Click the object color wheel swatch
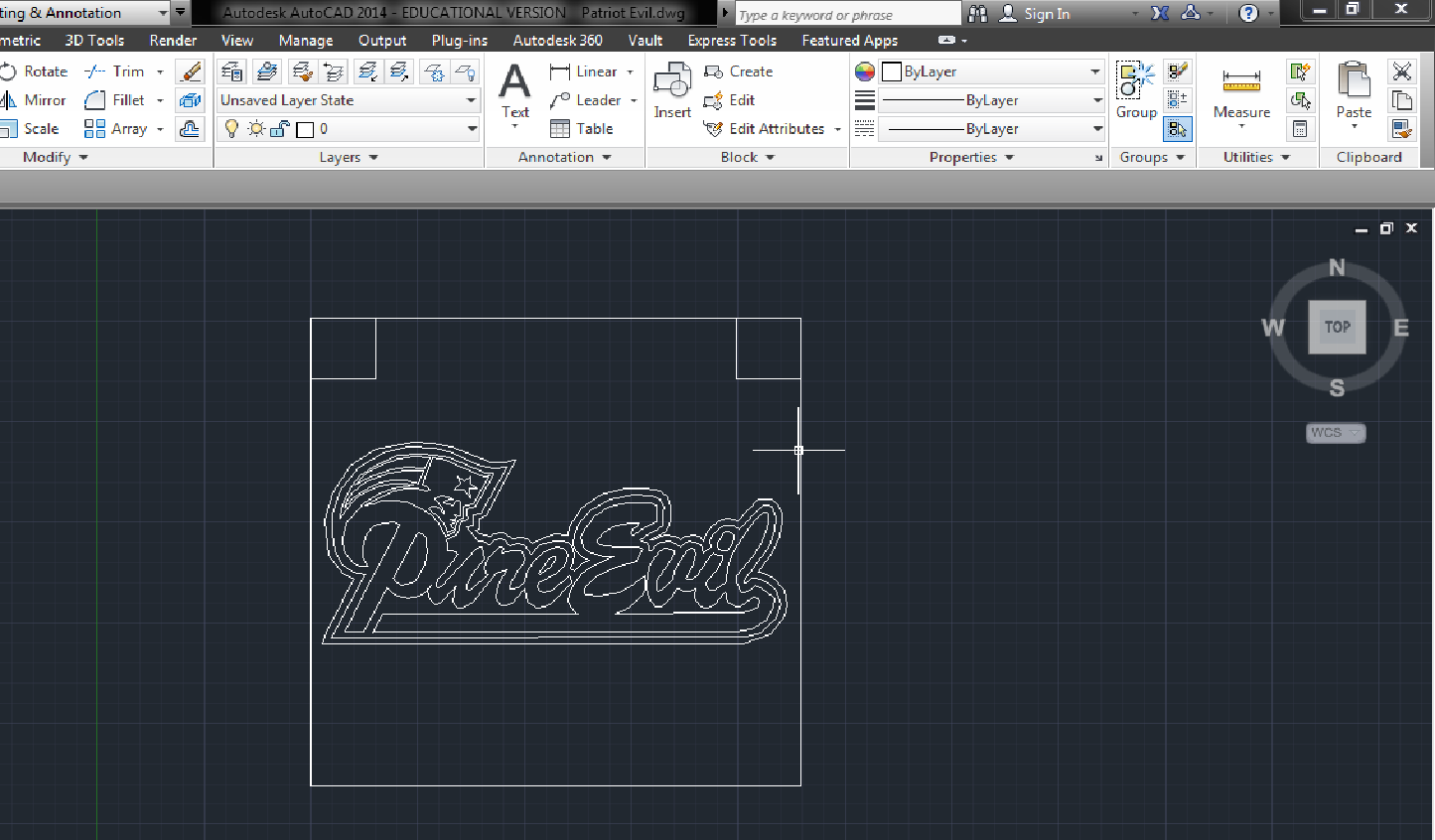1435x840 pixels. [x=865, y=71]
